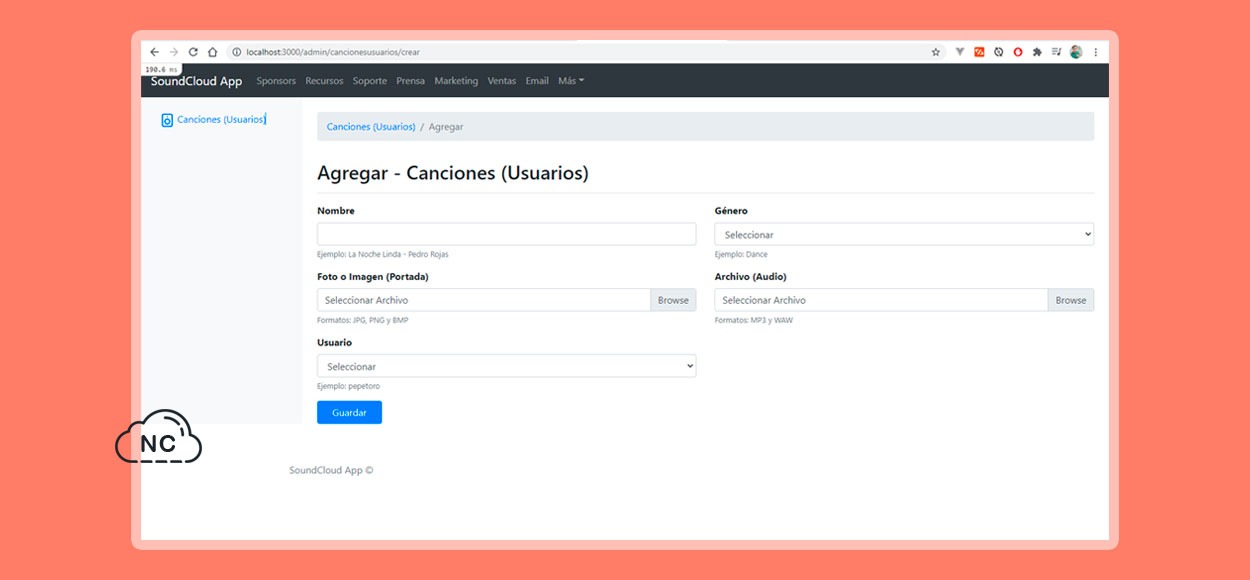Click the address bar URL field

[x=585, y=52]
